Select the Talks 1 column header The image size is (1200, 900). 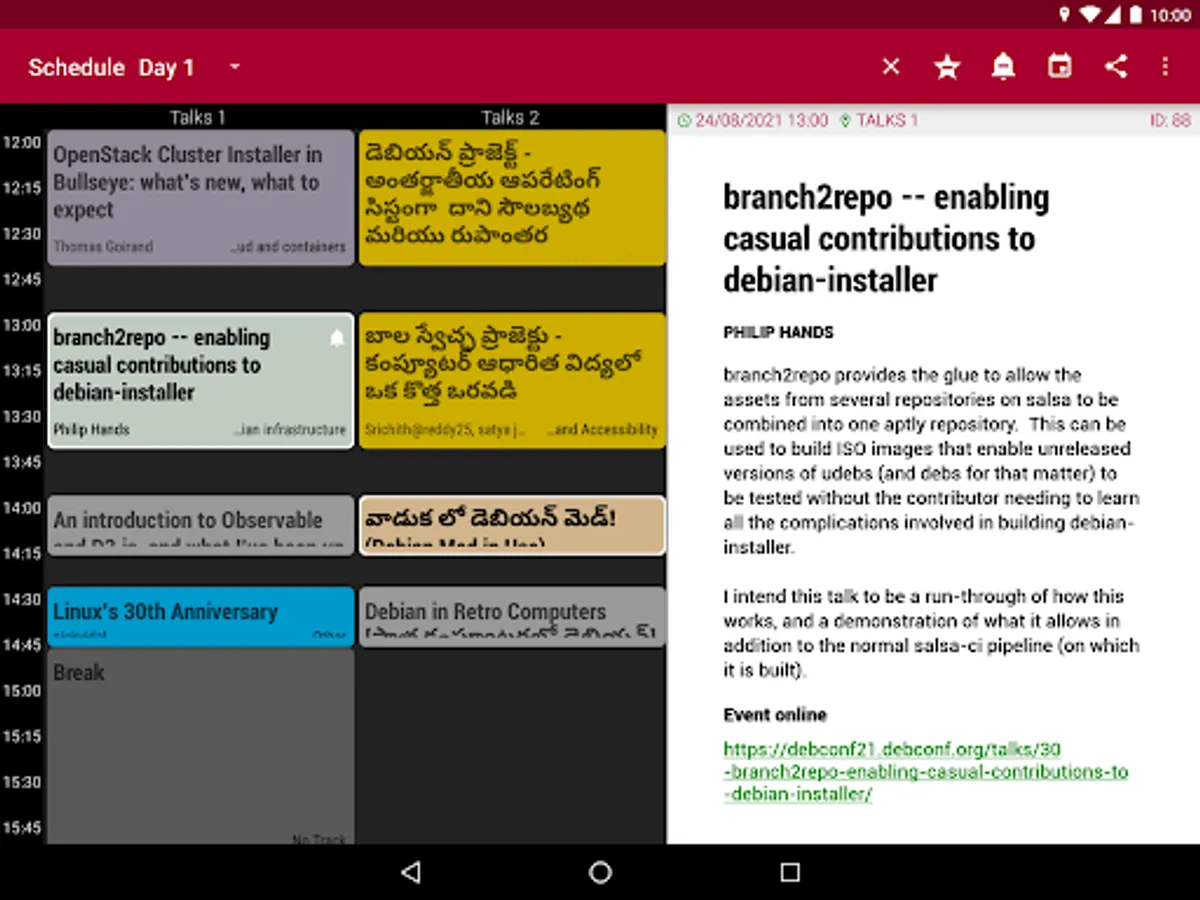pos(197,117)
